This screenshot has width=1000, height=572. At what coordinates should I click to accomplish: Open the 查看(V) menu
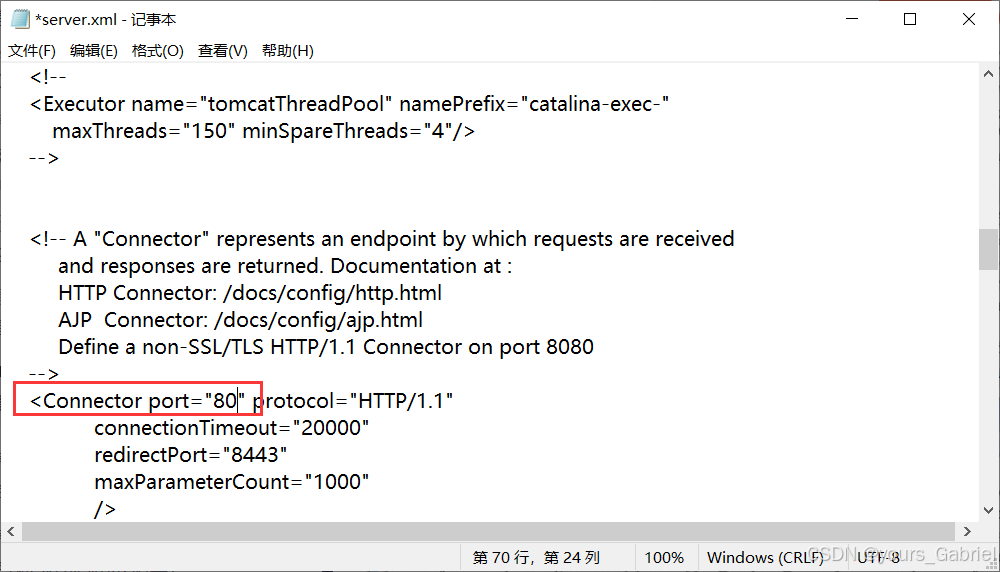222,51
